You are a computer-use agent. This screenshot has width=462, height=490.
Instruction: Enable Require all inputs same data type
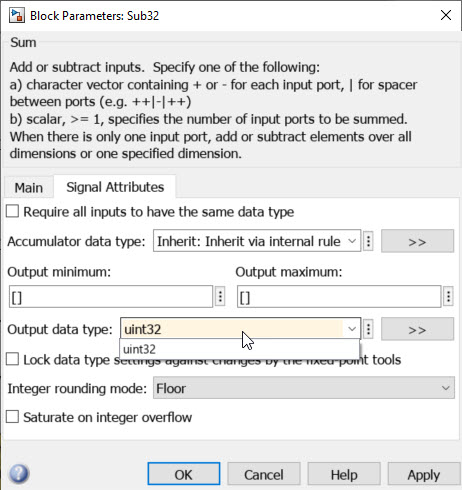[x=12, y=211]
